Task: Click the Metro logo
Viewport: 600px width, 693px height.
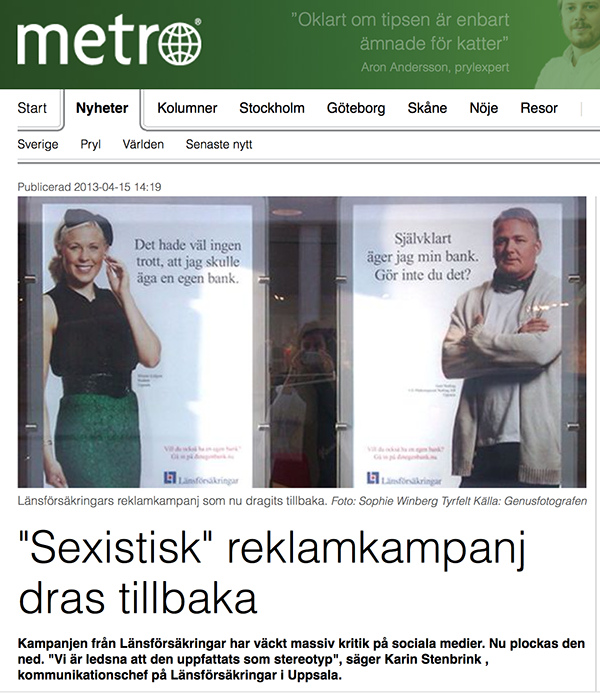Action: (110, 43)
